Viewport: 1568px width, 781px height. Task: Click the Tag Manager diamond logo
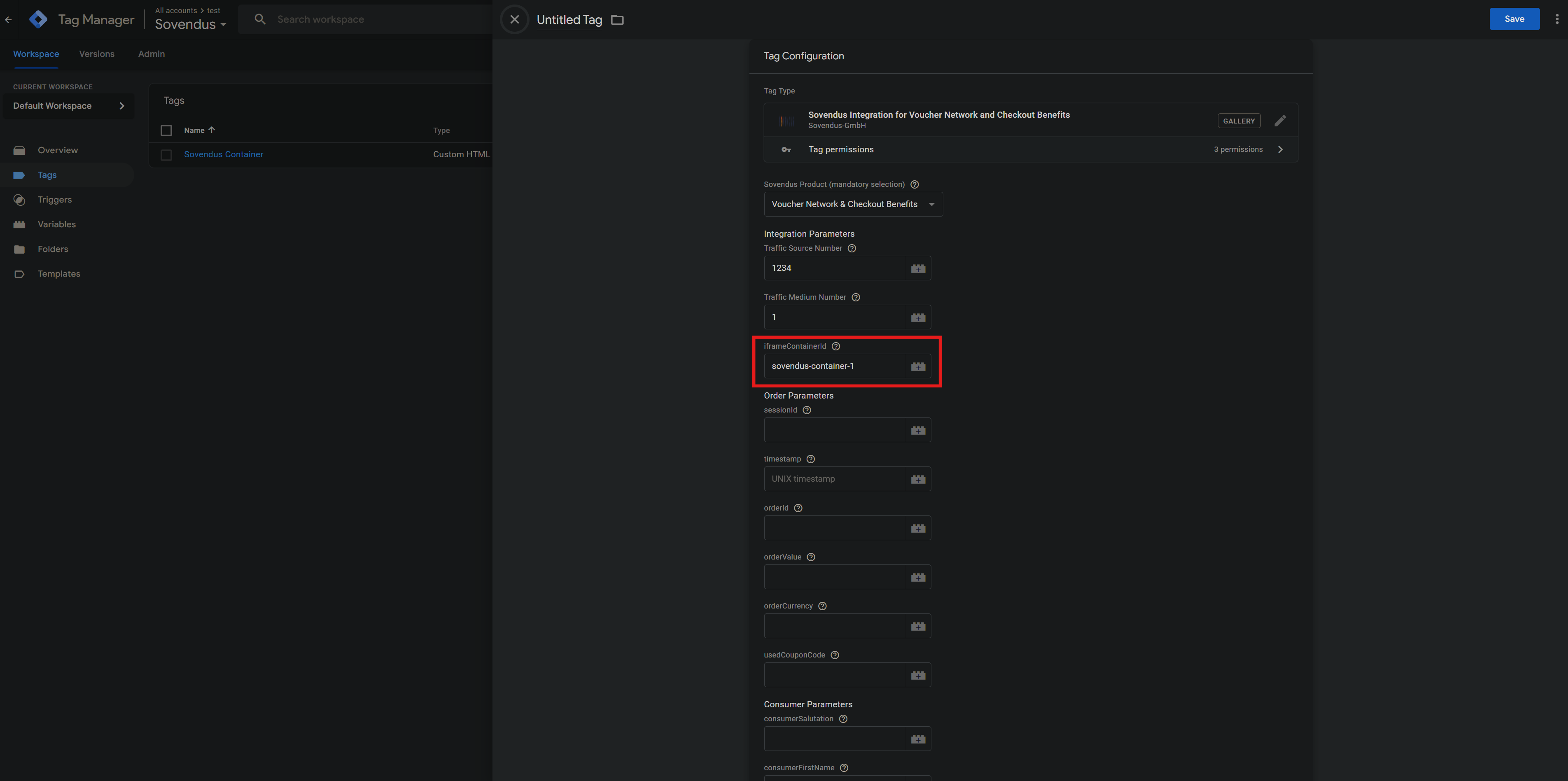click(x=38, y=19)
